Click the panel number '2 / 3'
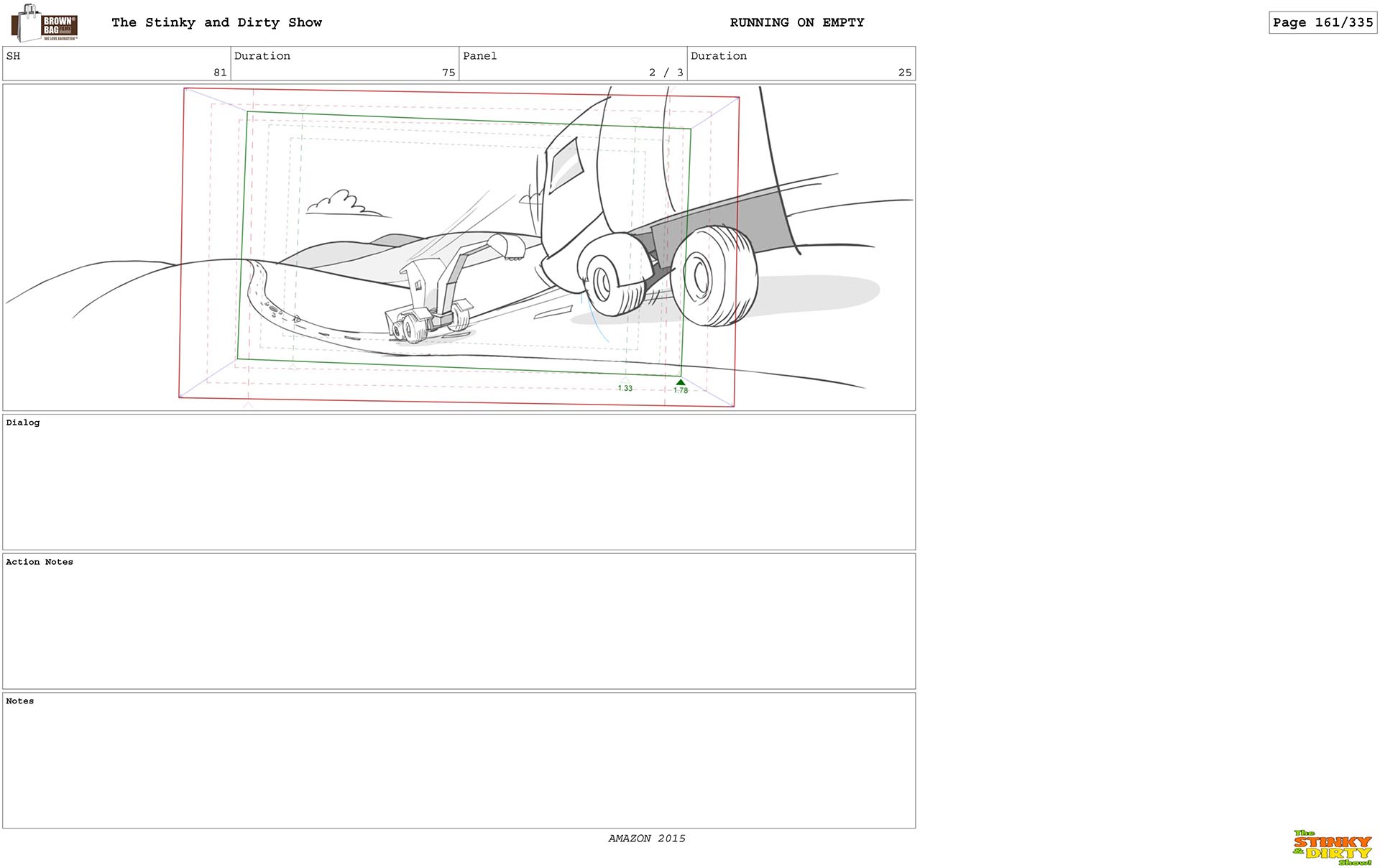1380x868 pixels. coord(666,73)
